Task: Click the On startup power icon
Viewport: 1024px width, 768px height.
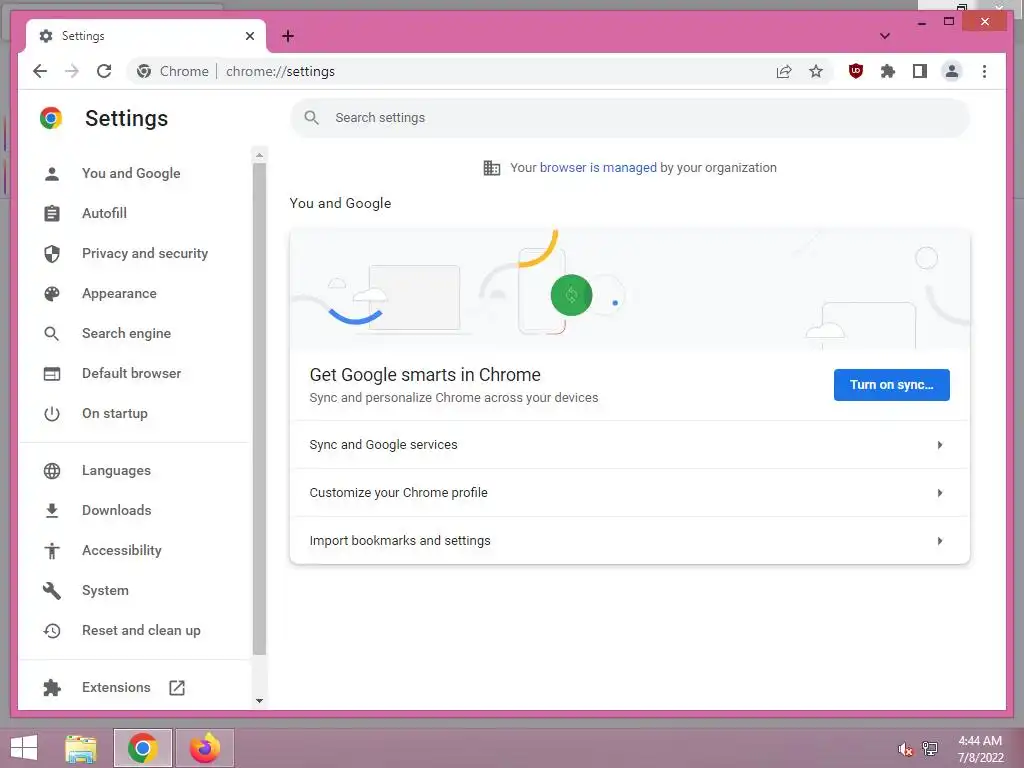Action: (x=52, y=413)
